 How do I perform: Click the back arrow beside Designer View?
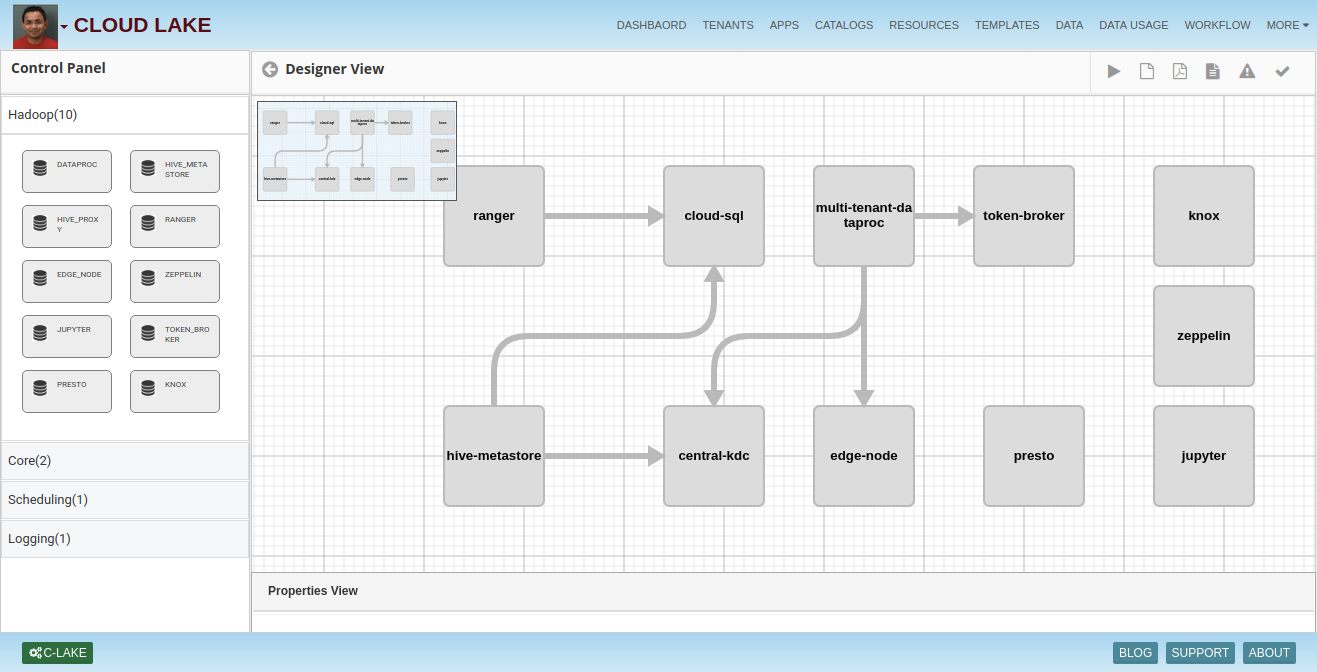(x=270, y=69)
